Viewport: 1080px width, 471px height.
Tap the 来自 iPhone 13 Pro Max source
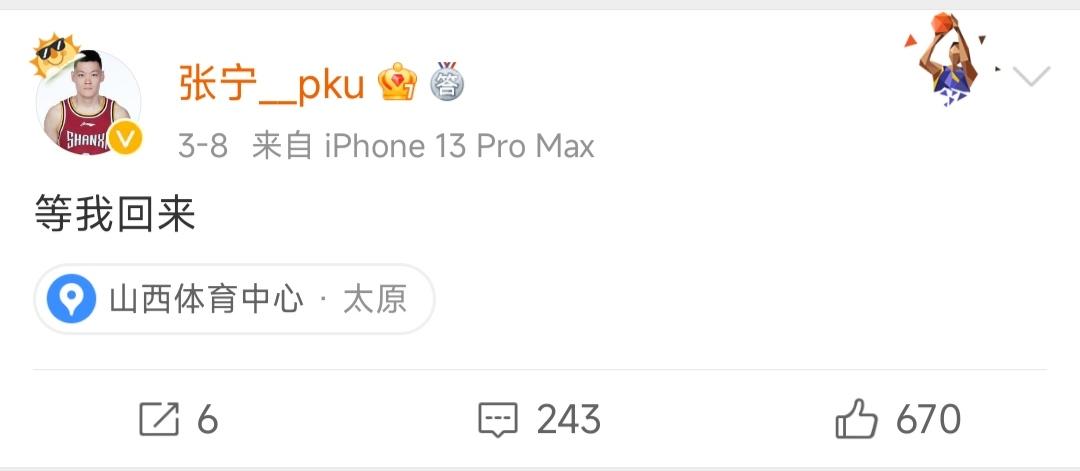tap(424, 146)
